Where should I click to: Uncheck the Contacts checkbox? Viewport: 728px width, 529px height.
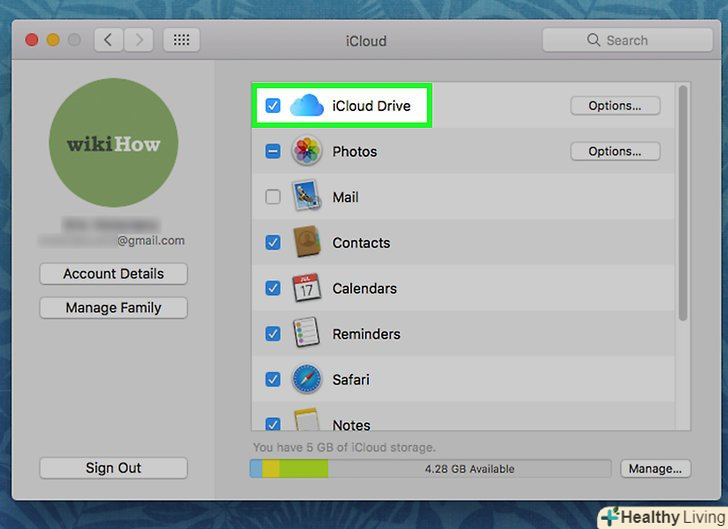click(273, 242)
